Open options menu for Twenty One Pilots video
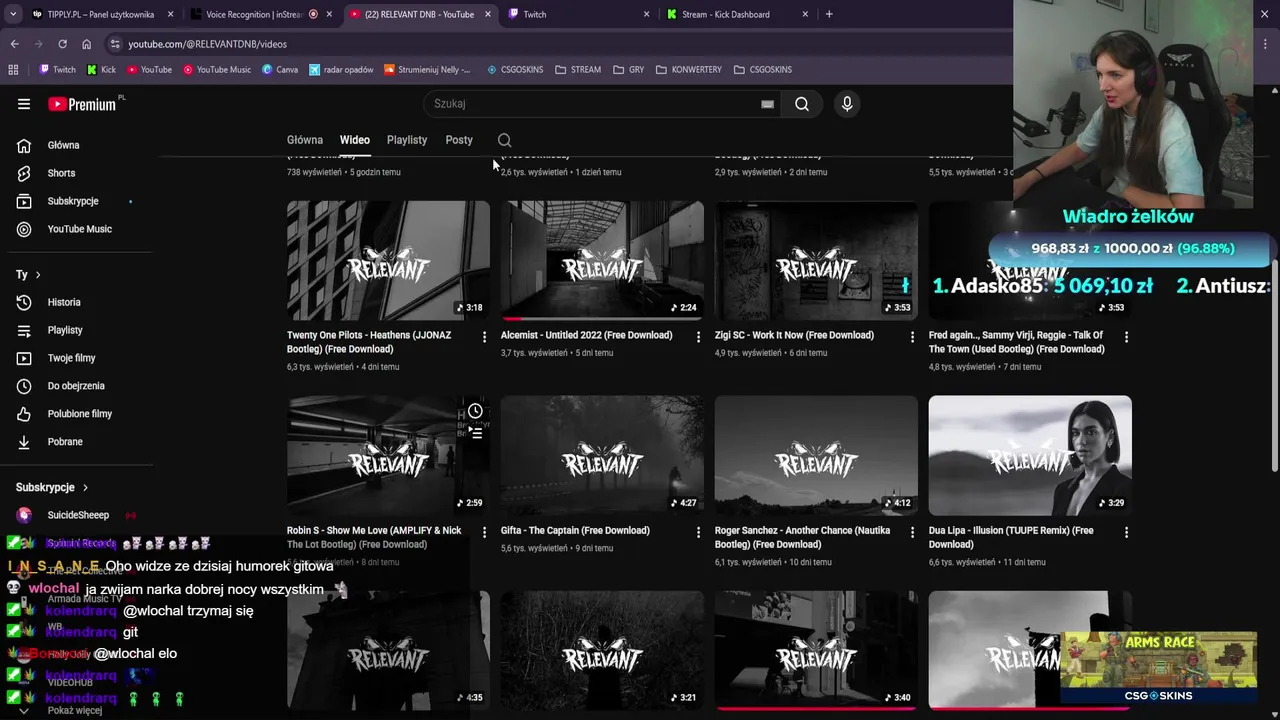 (x=484, y=337)
